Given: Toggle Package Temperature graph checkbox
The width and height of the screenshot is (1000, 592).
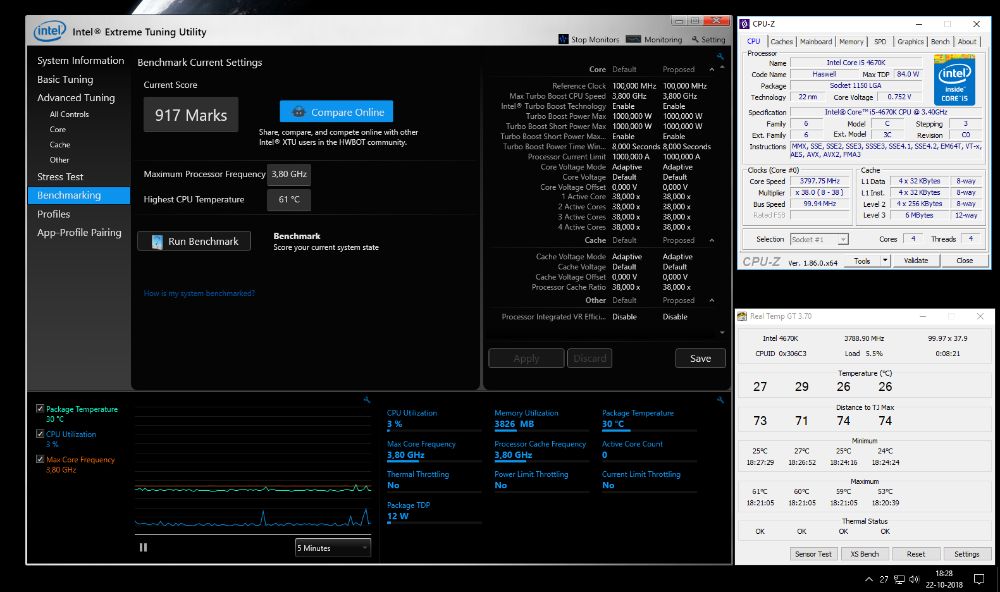Looking at the screenshot, I should coord(40,408).
